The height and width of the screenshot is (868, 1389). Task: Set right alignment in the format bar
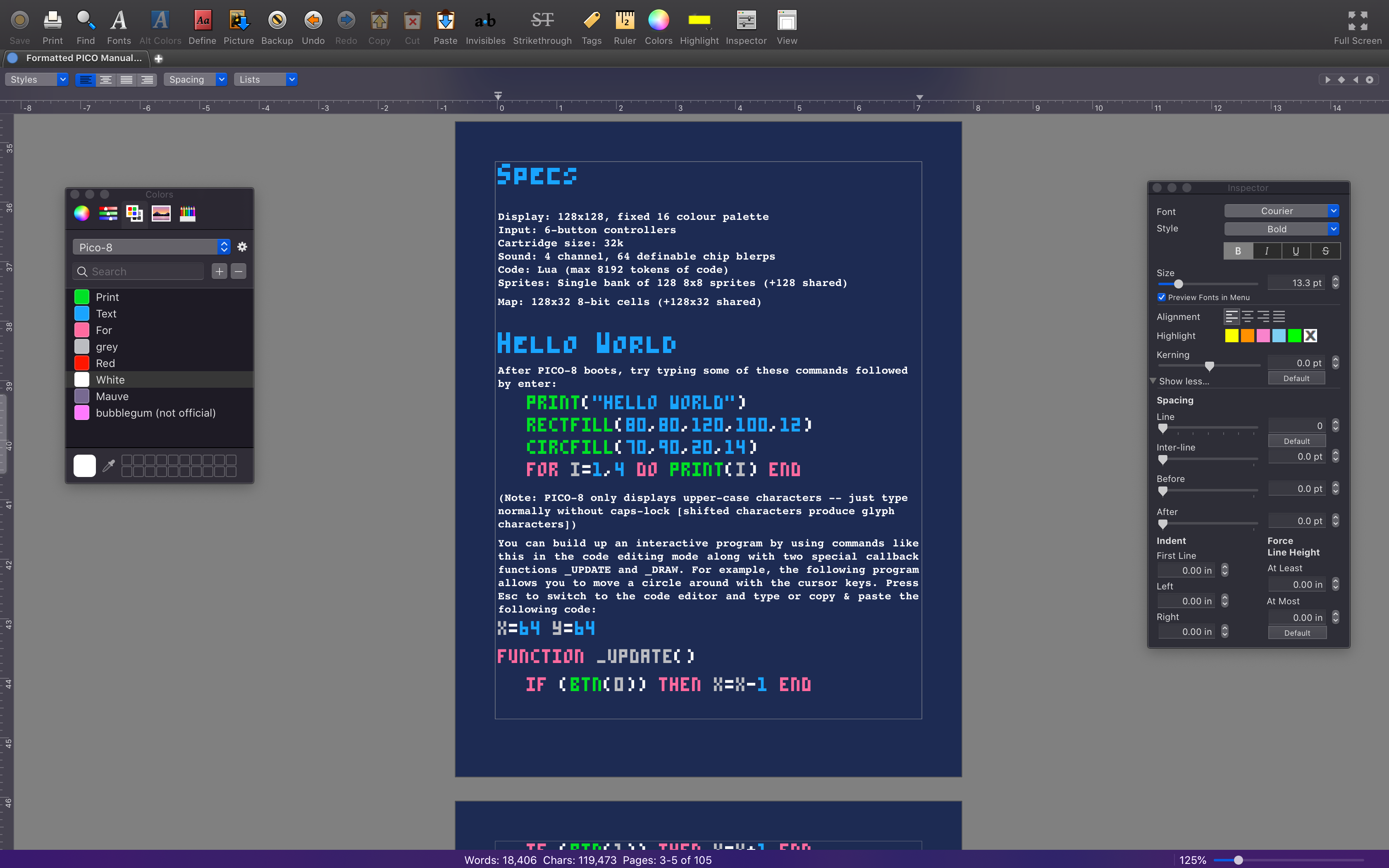pyautogui.click(x=147, y=80)
